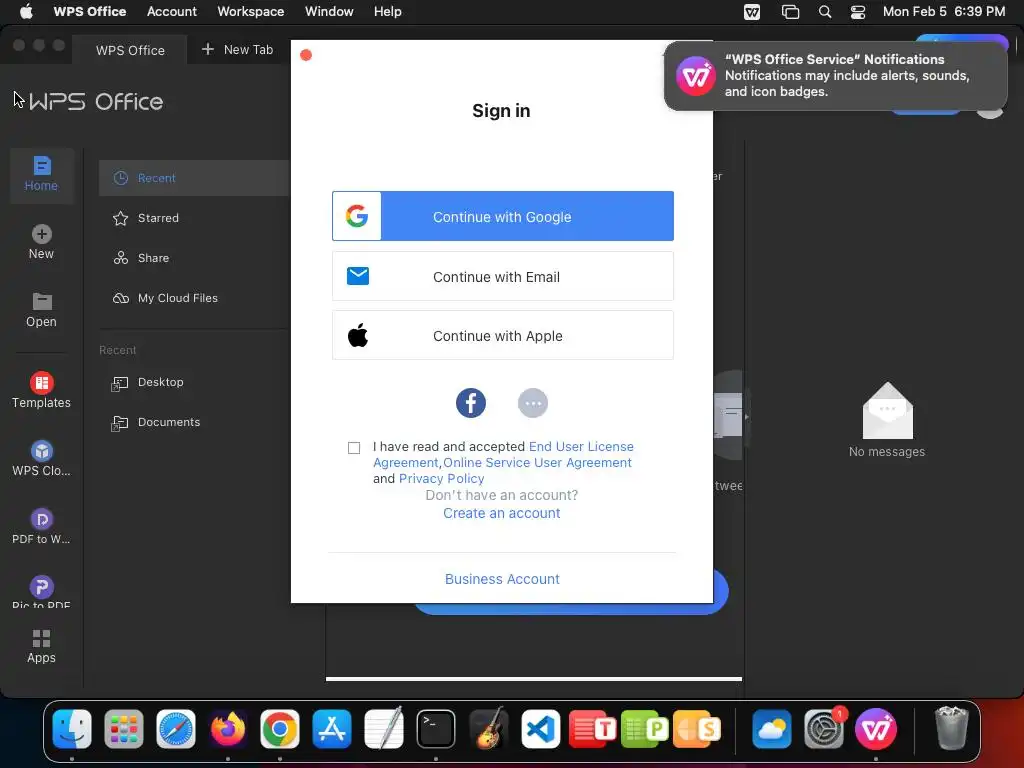Show more sign-in options ellipsis icon
The width and height of the screenshot is (1024, 768).
pos(533,403)
